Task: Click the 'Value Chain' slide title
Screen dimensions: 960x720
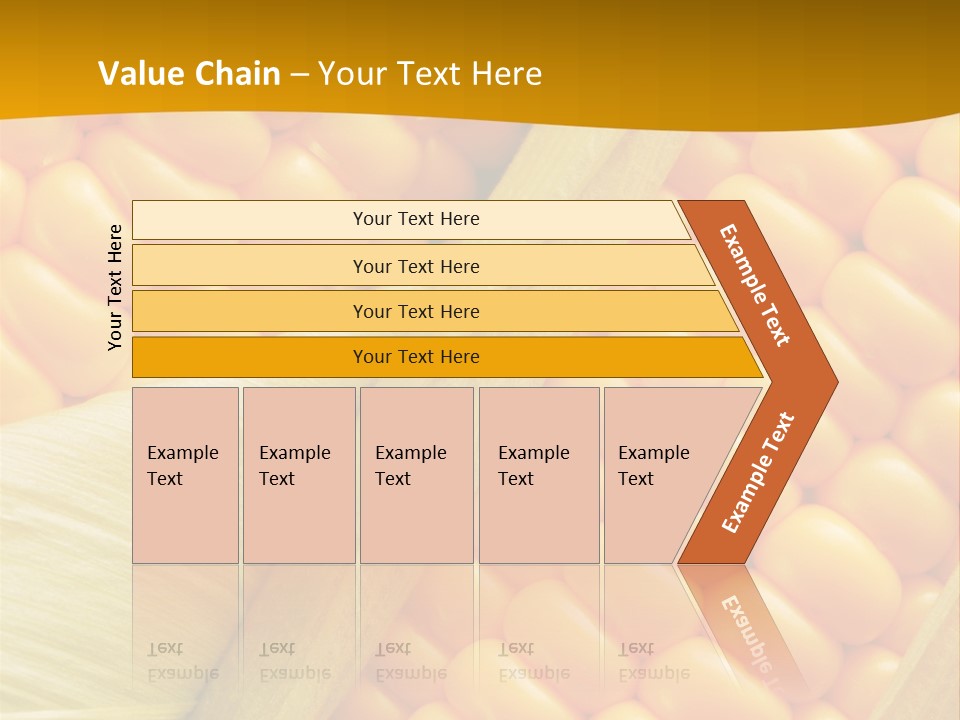Action: tap(189, 74)
